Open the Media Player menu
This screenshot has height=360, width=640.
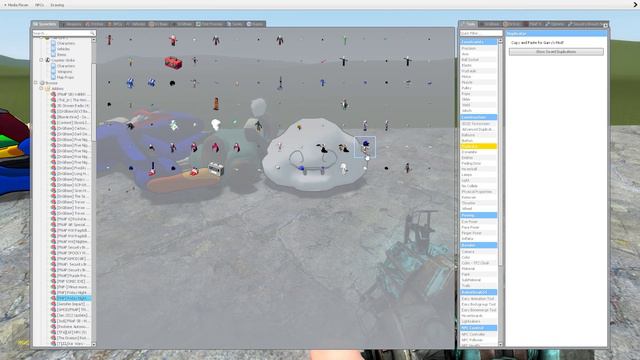[17, 5]
